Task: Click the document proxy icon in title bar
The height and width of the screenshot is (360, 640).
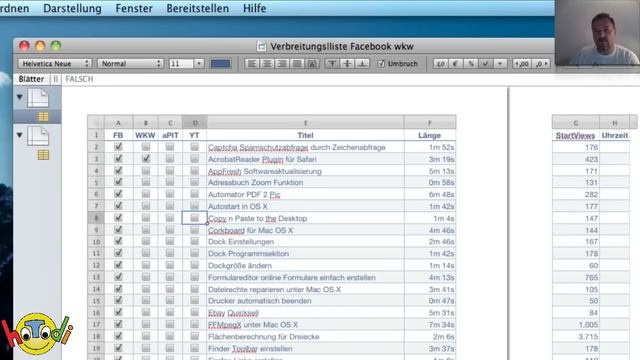Action: 261,47
